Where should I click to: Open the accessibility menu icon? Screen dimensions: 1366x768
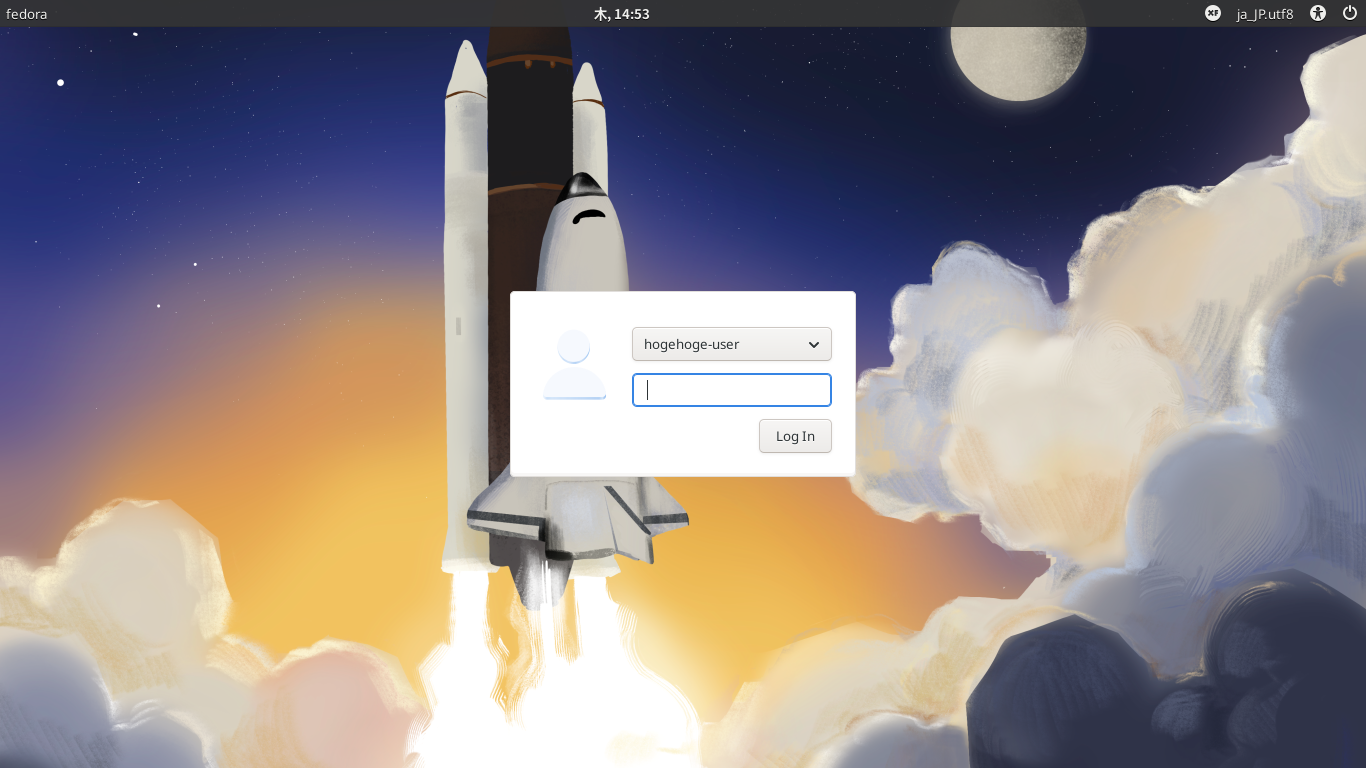pos(1318,13)
